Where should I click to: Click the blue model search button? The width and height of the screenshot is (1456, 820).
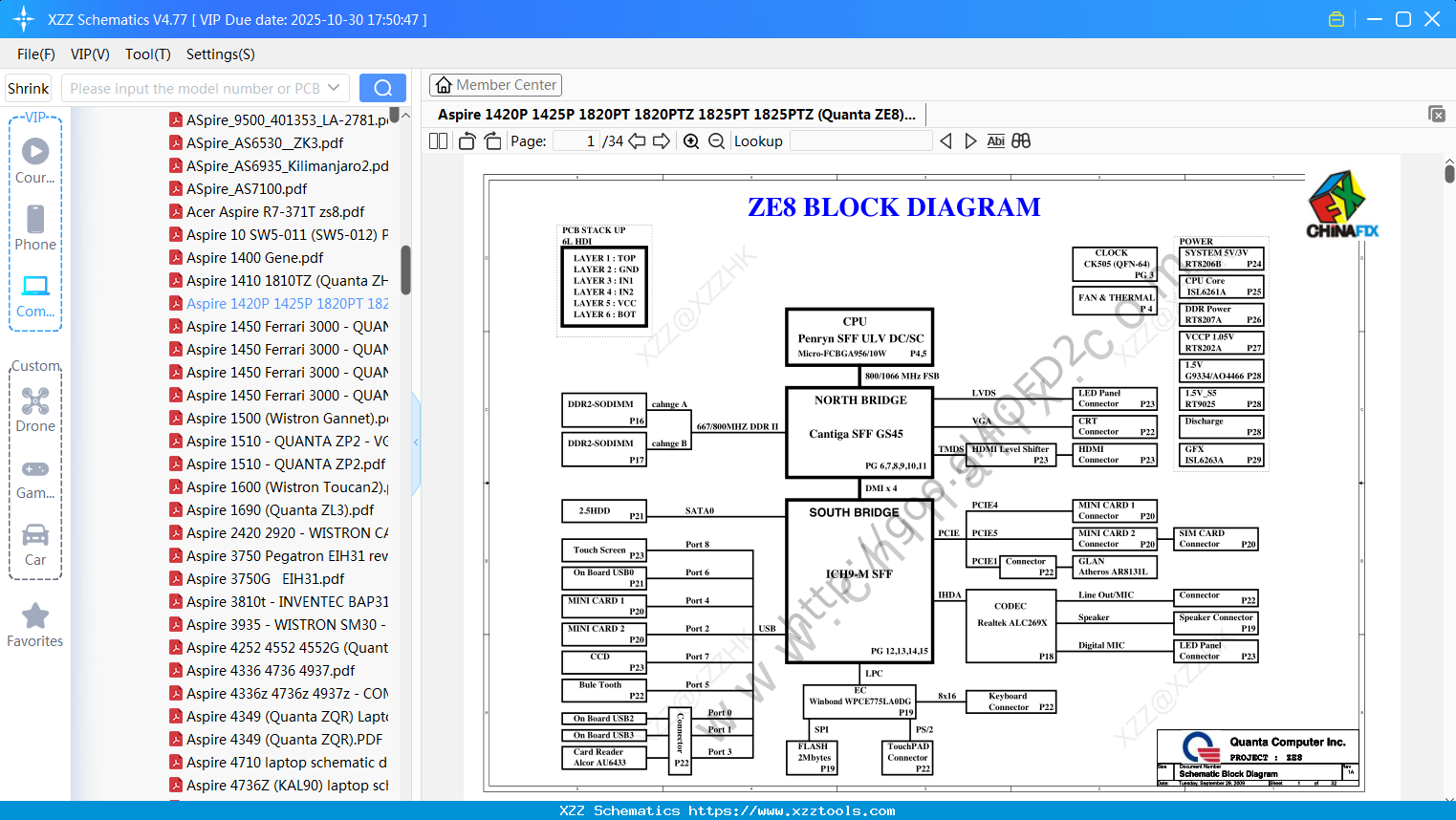pyautogui.click(x=382, y=88)
